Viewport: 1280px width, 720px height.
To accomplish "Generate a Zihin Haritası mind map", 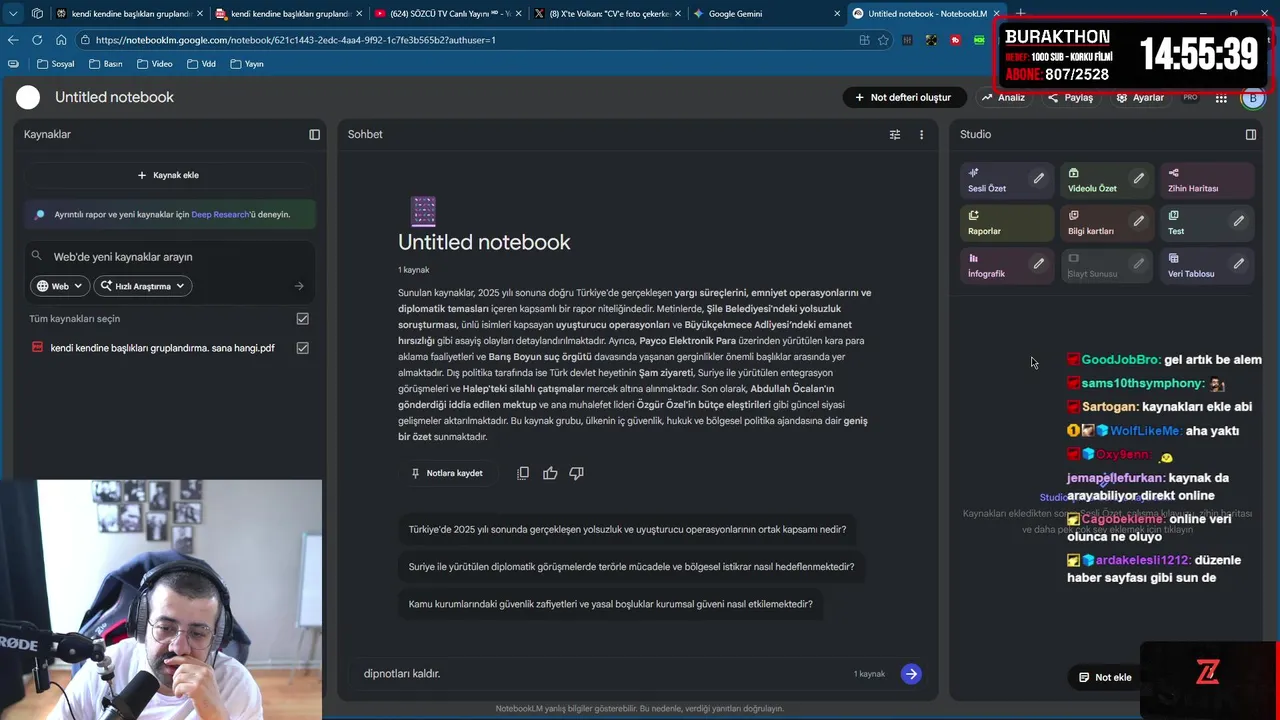I will (x=1206, y=180).
